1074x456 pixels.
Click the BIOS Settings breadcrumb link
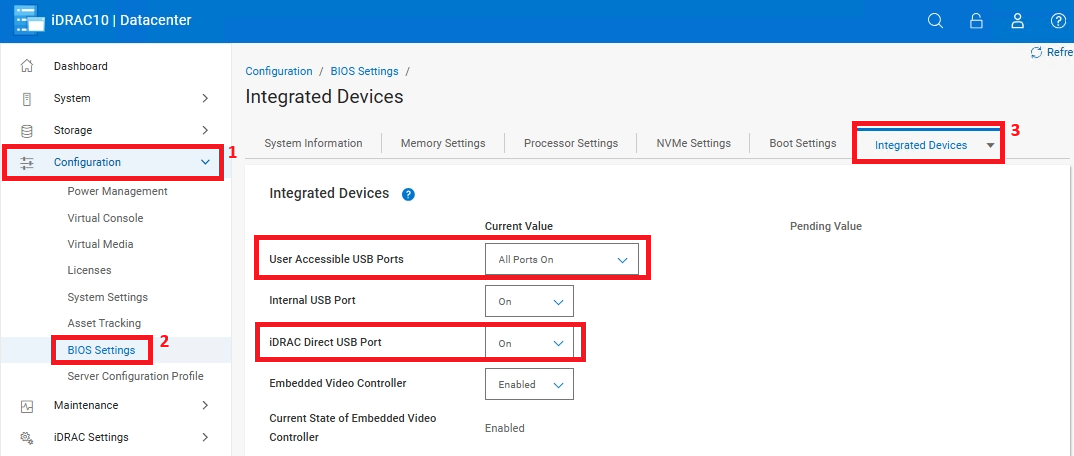click(x=364, y=71)
